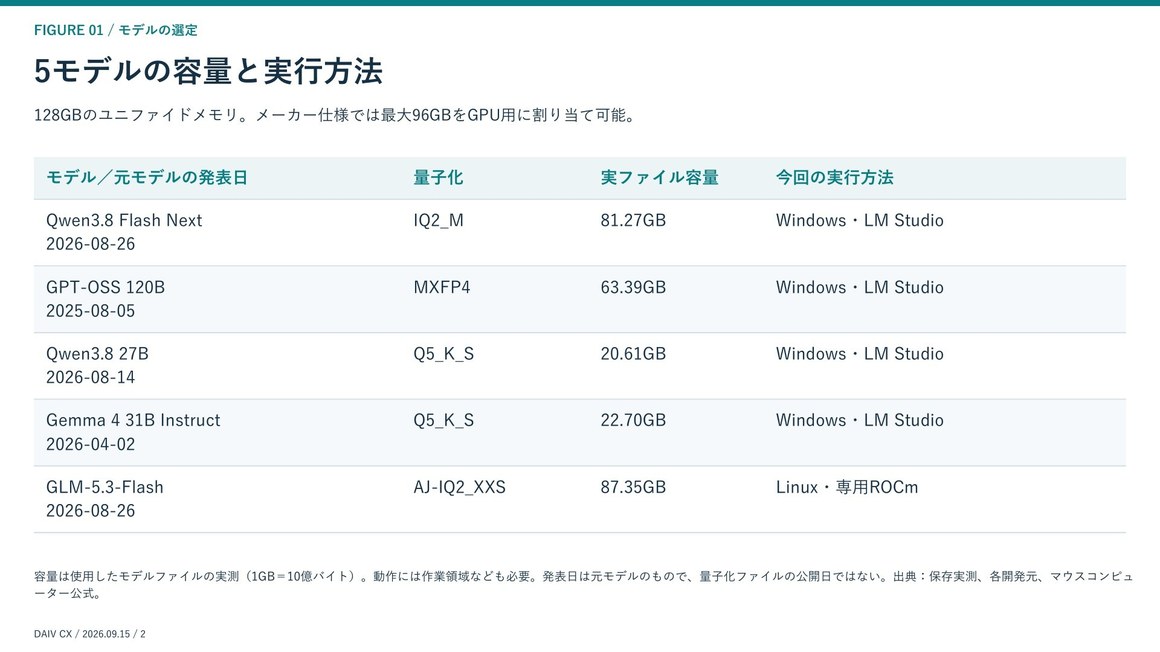Click the date '2026-08-26' under Qwen3.8 Flash Next

(90, 244)
